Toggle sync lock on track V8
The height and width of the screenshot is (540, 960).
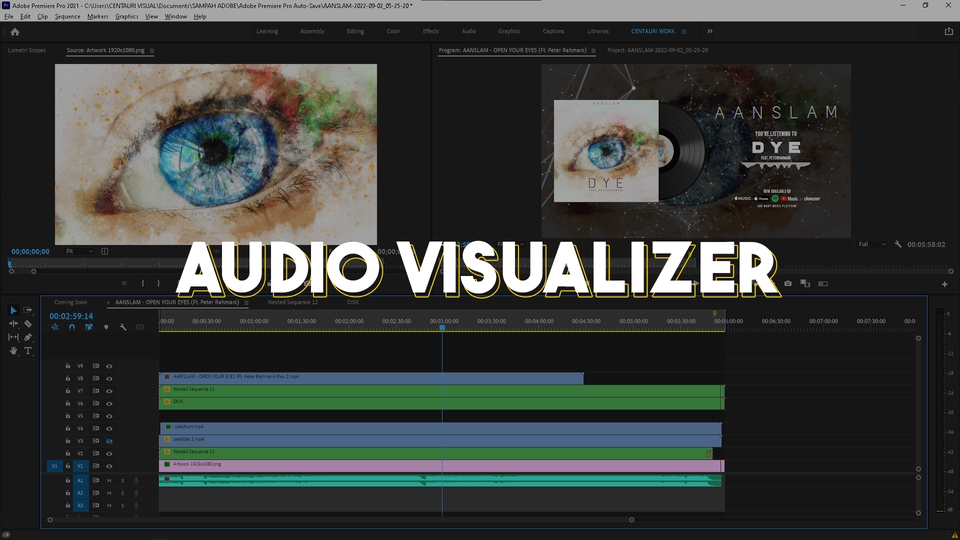coord(96,378)
